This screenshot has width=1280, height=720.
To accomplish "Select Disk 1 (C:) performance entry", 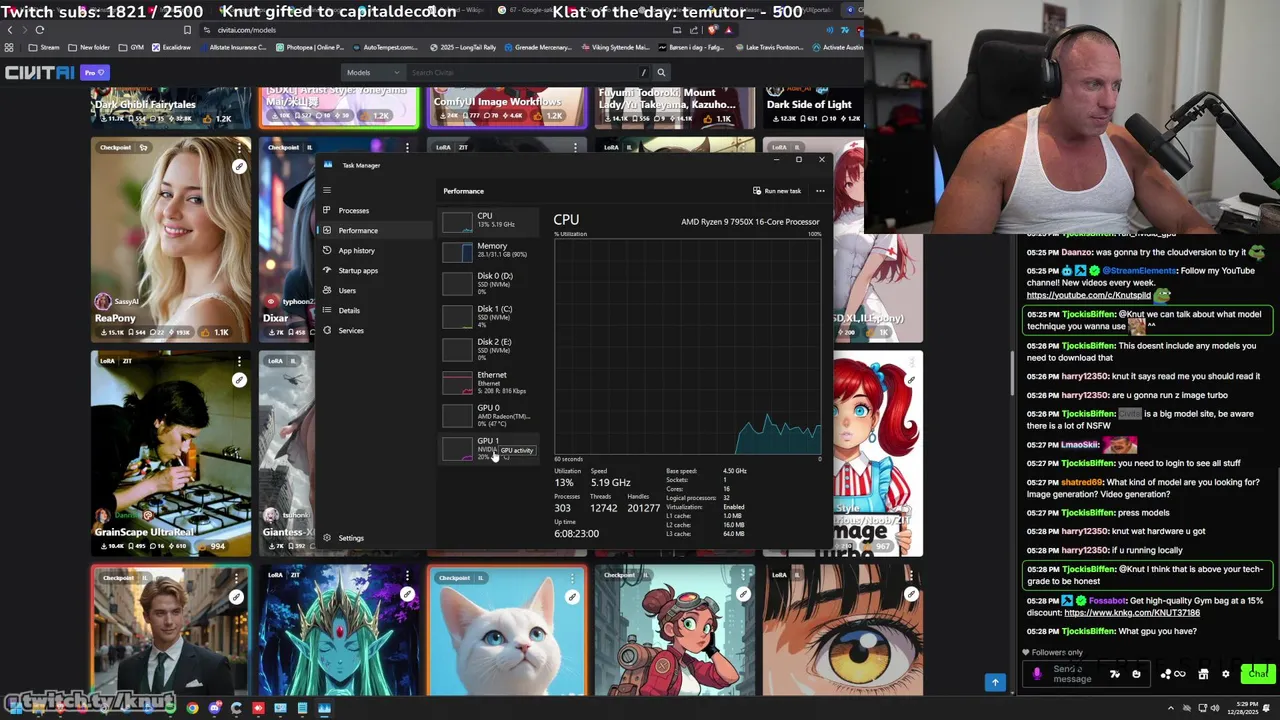I will pos(490,316).
